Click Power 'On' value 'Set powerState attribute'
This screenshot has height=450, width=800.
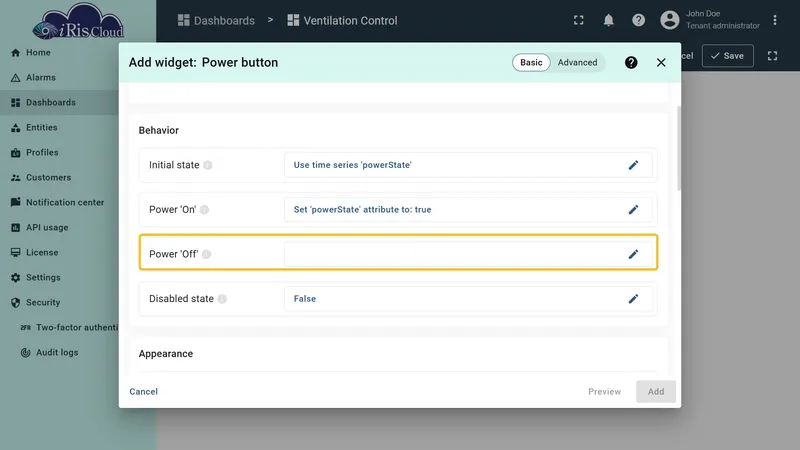(362, 210)
